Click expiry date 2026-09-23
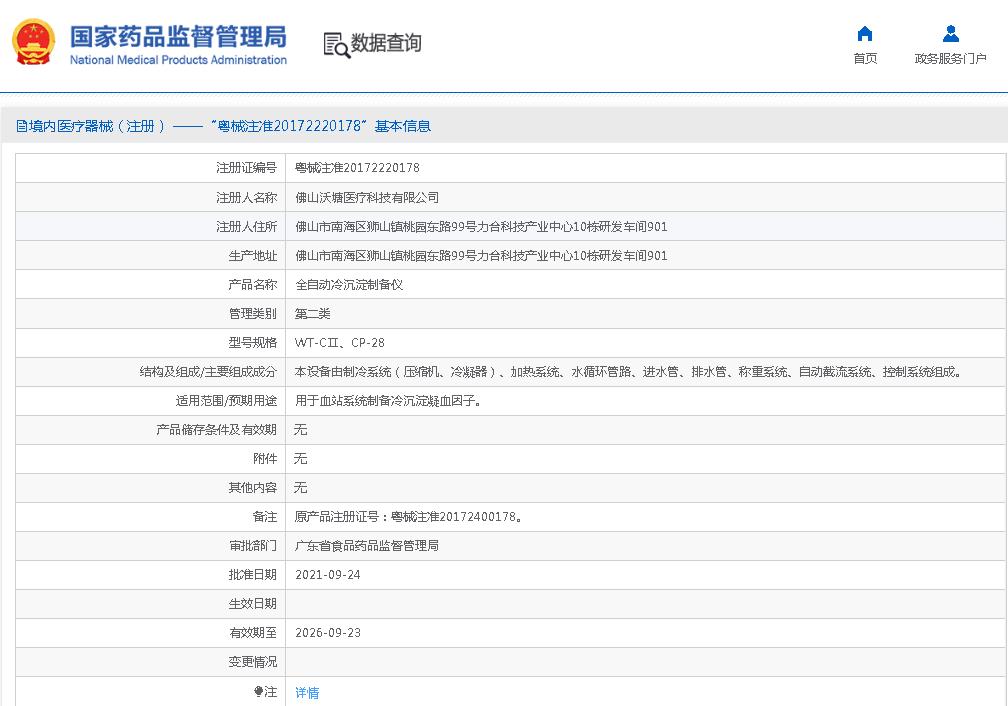This screenshot has height=706, width=1008. (328, 633)
